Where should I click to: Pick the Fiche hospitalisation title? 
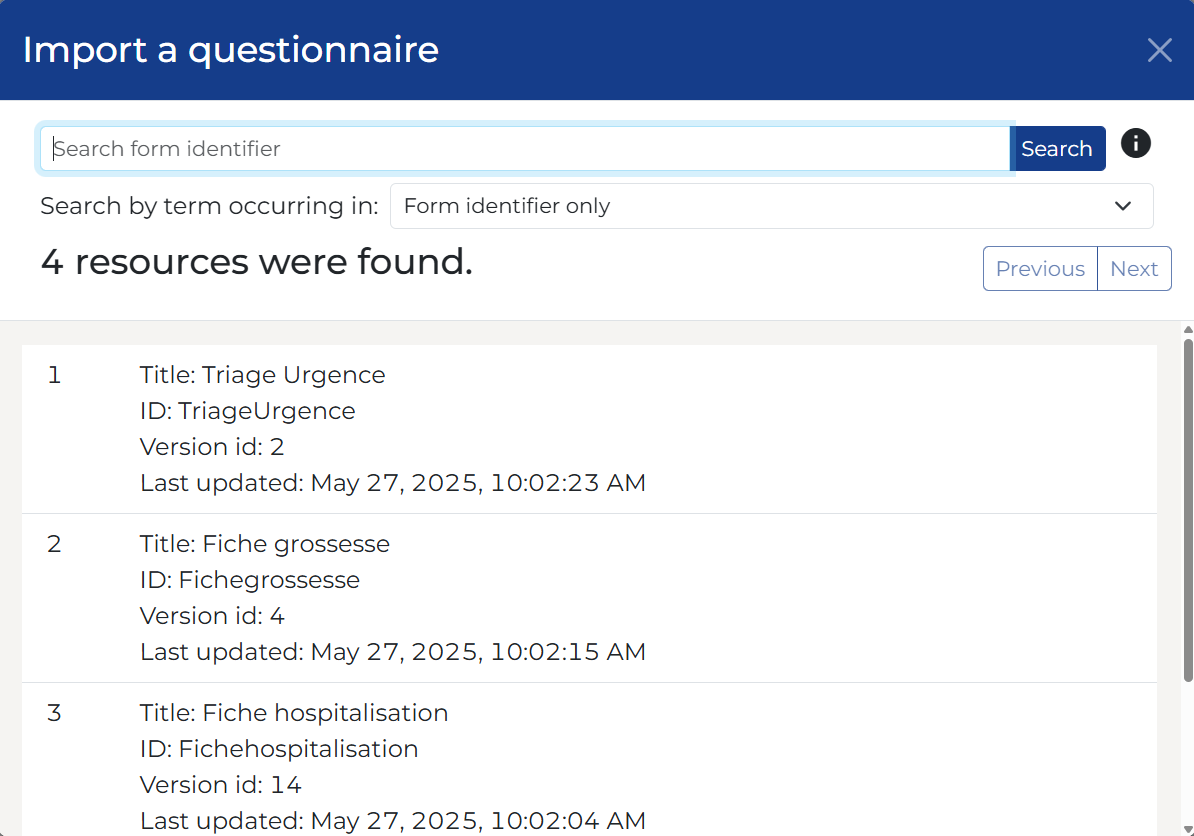293,713
